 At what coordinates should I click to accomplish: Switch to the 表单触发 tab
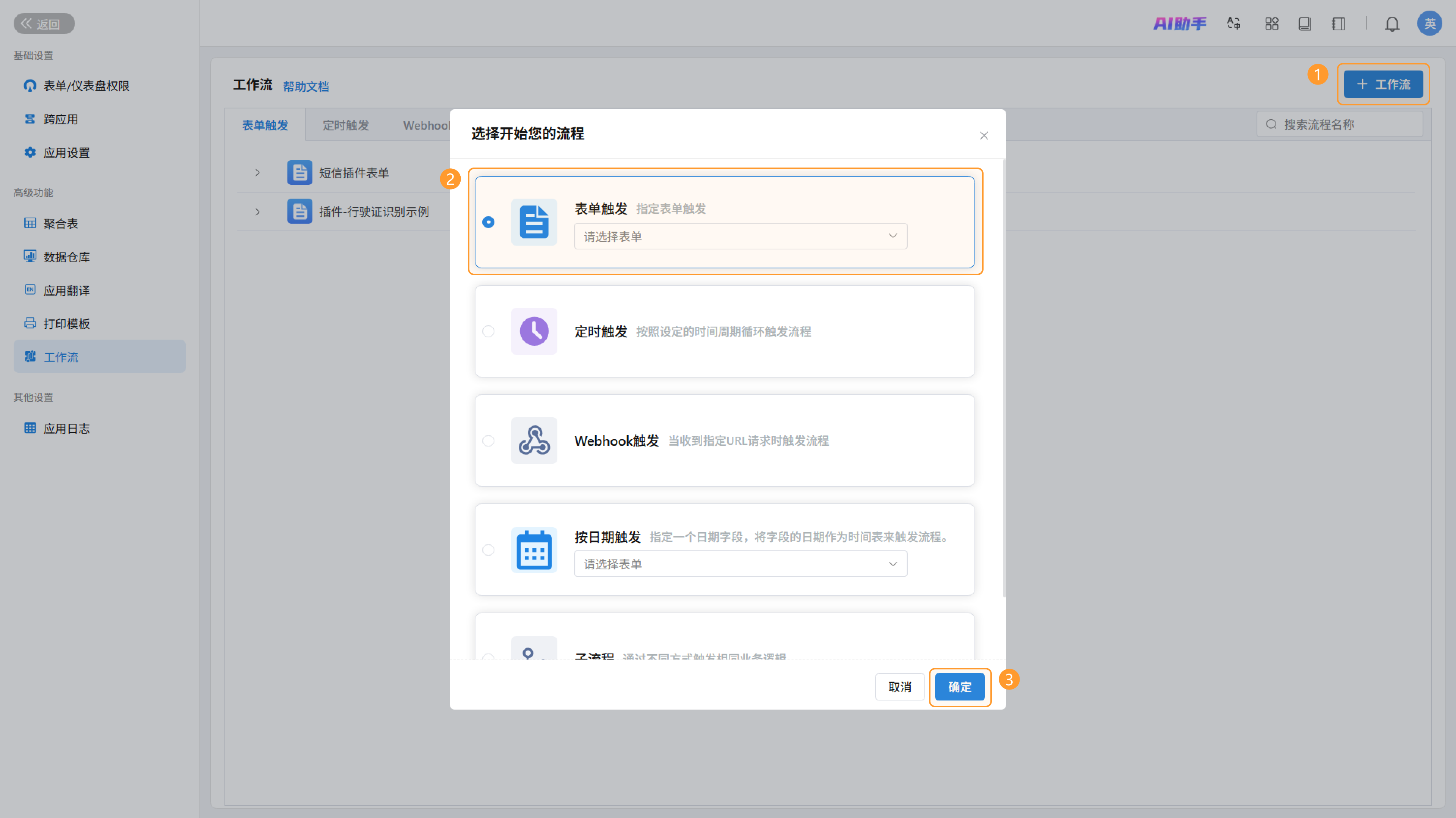(x=265, y=125)
